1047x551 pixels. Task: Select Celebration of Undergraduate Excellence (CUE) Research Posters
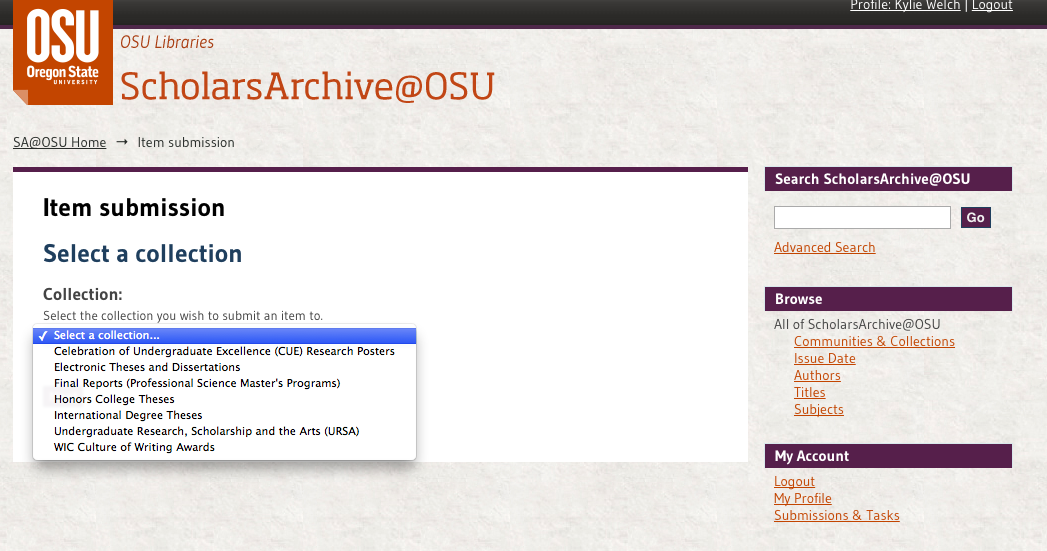(224, 351)
